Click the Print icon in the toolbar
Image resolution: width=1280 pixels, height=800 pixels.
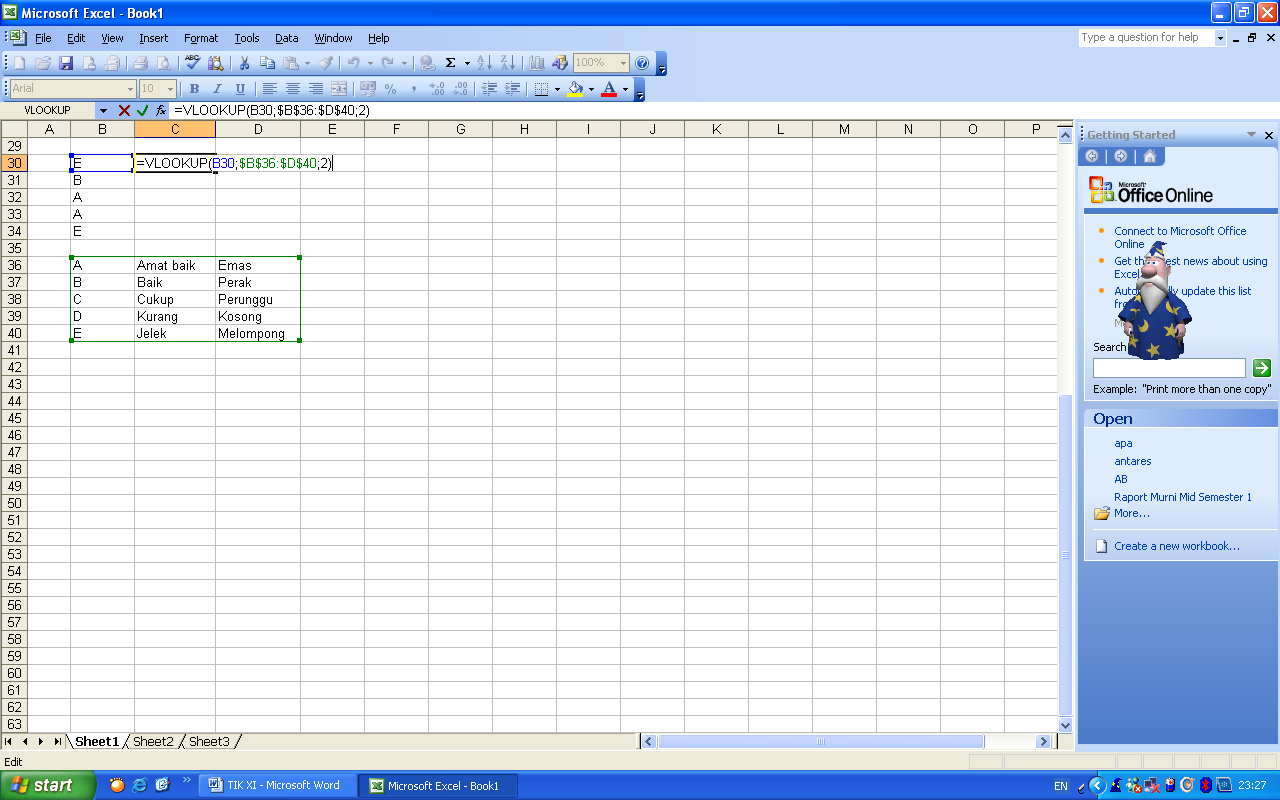141,63
